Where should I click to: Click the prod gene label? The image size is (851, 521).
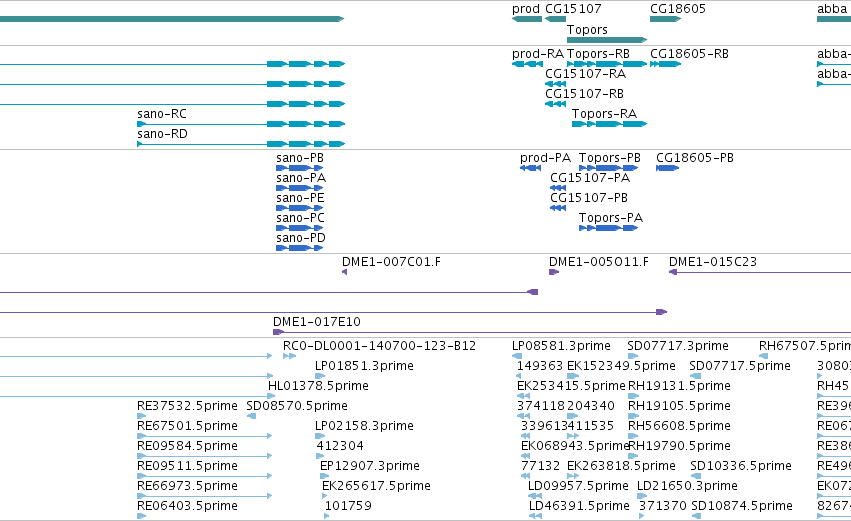point(525,9)
